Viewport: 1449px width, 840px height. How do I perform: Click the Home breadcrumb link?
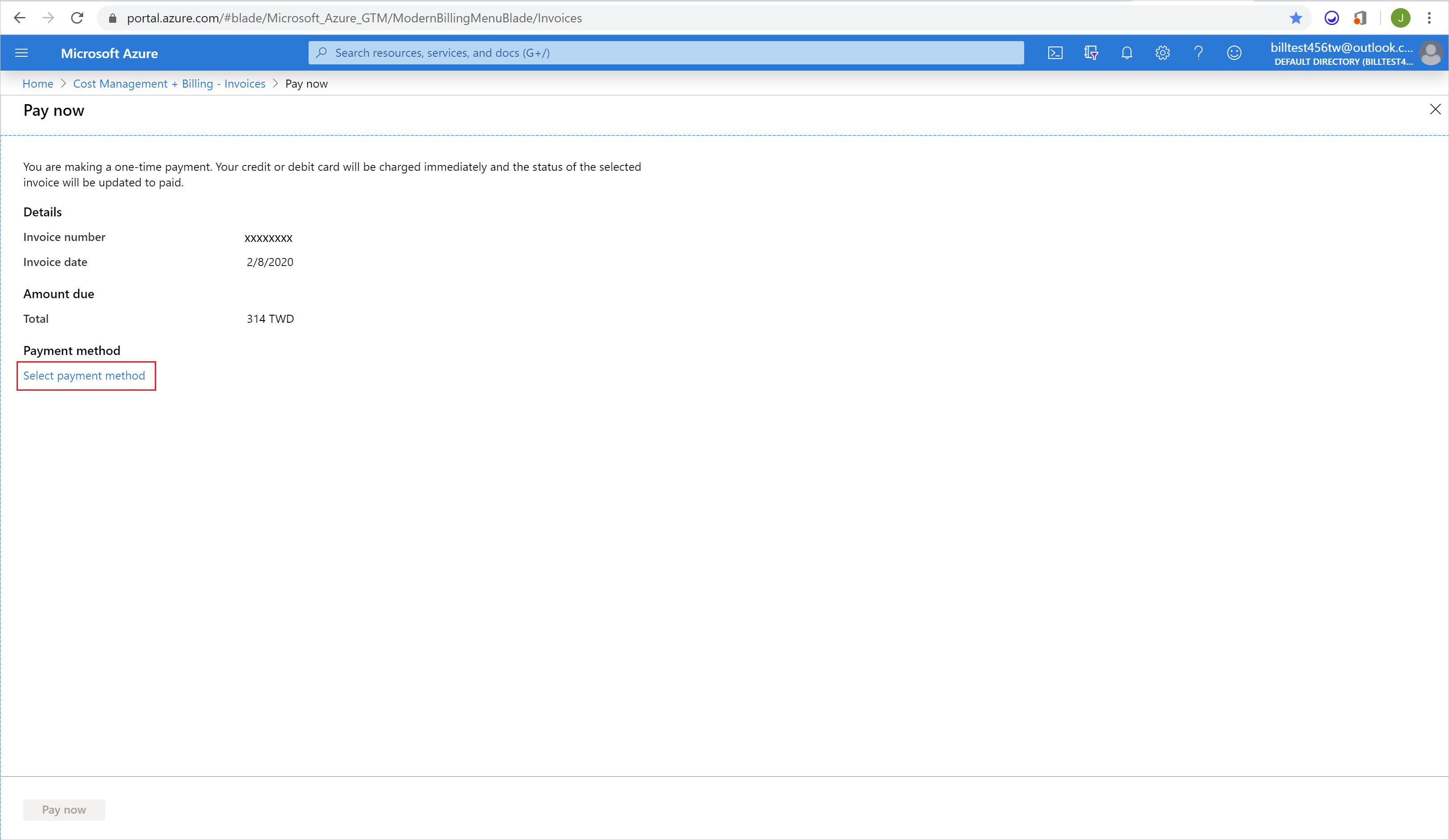click(x=38, y=83)
